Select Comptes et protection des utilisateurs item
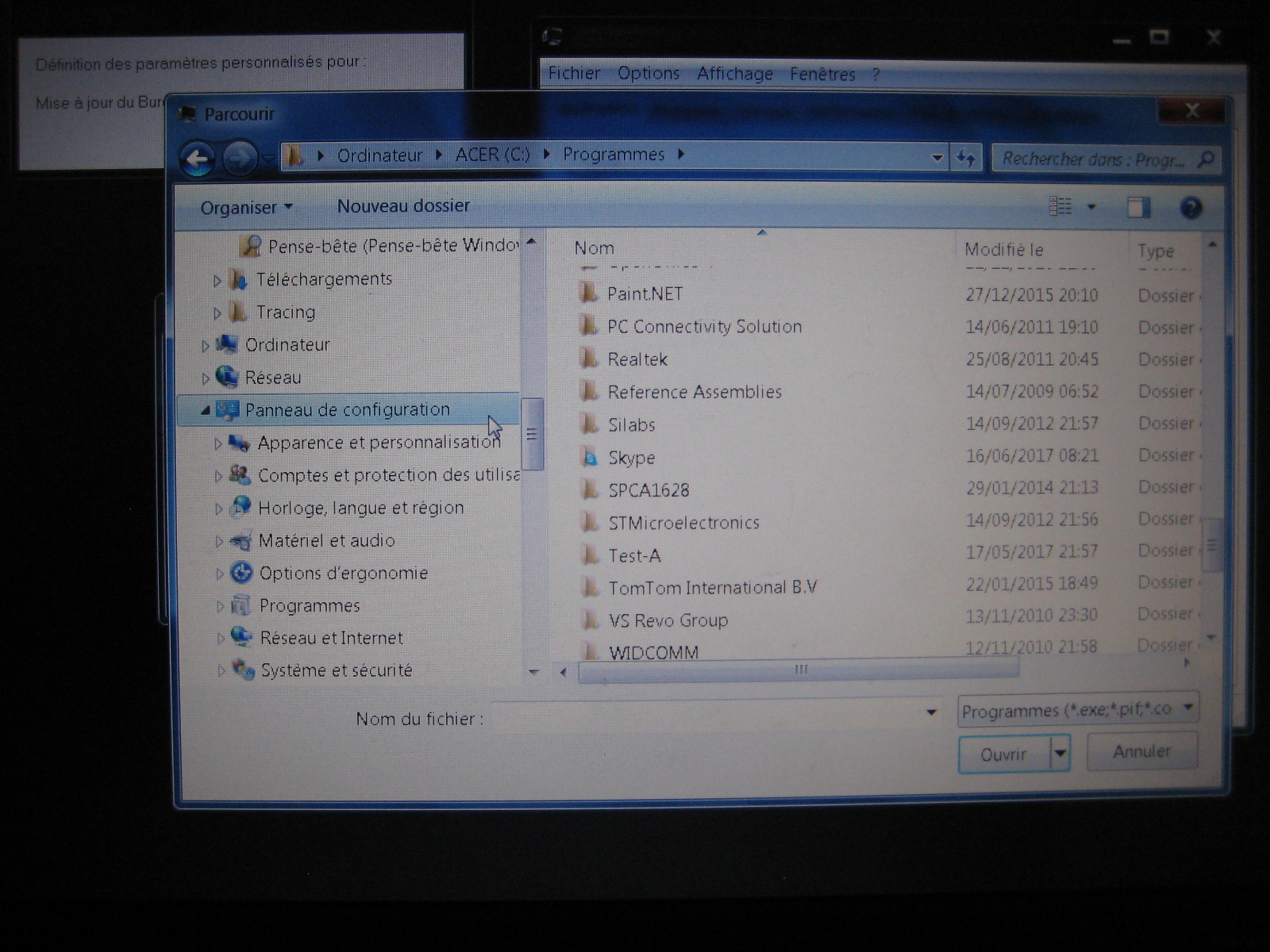 [389, 475]
